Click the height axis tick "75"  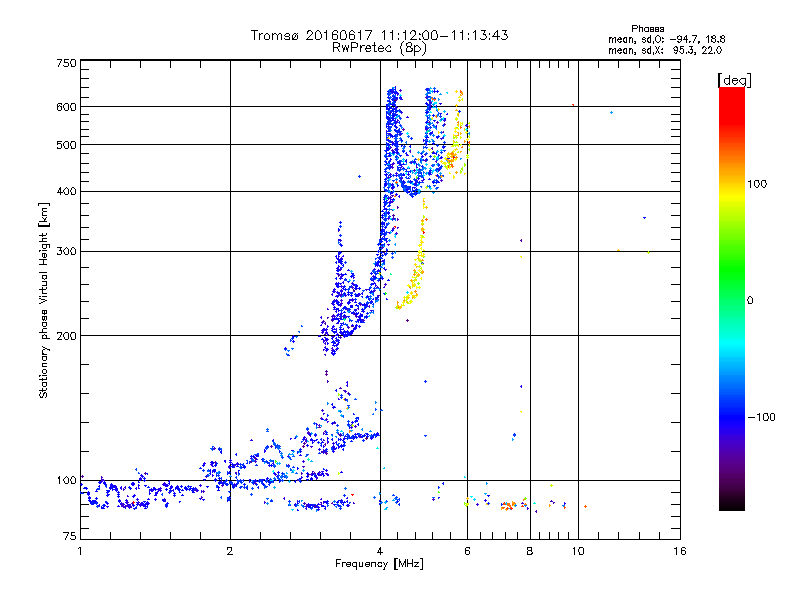pos(70,536)
